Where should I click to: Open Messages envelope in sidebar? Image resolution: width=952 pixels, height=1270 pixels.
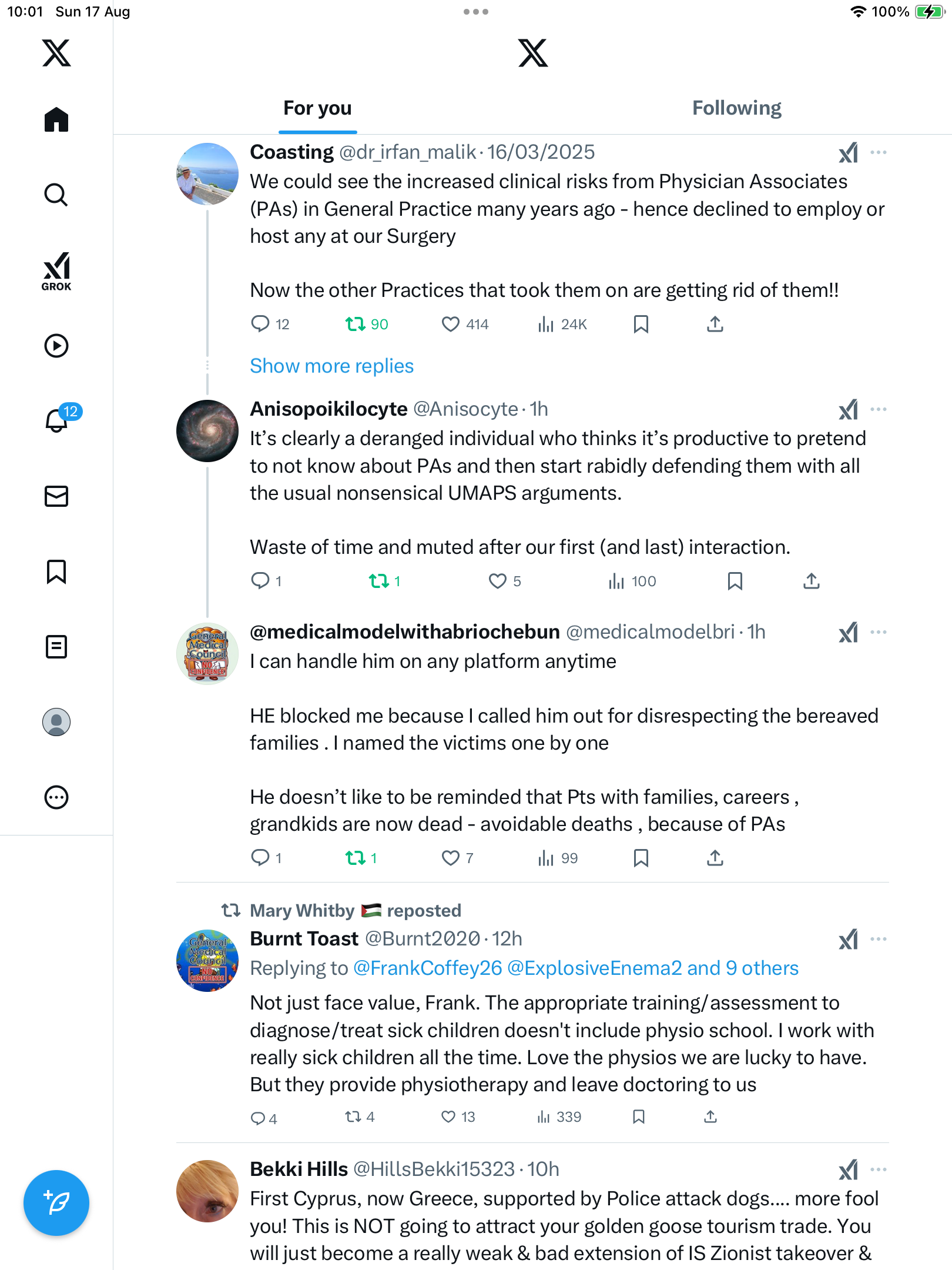[x=56, y=496]
